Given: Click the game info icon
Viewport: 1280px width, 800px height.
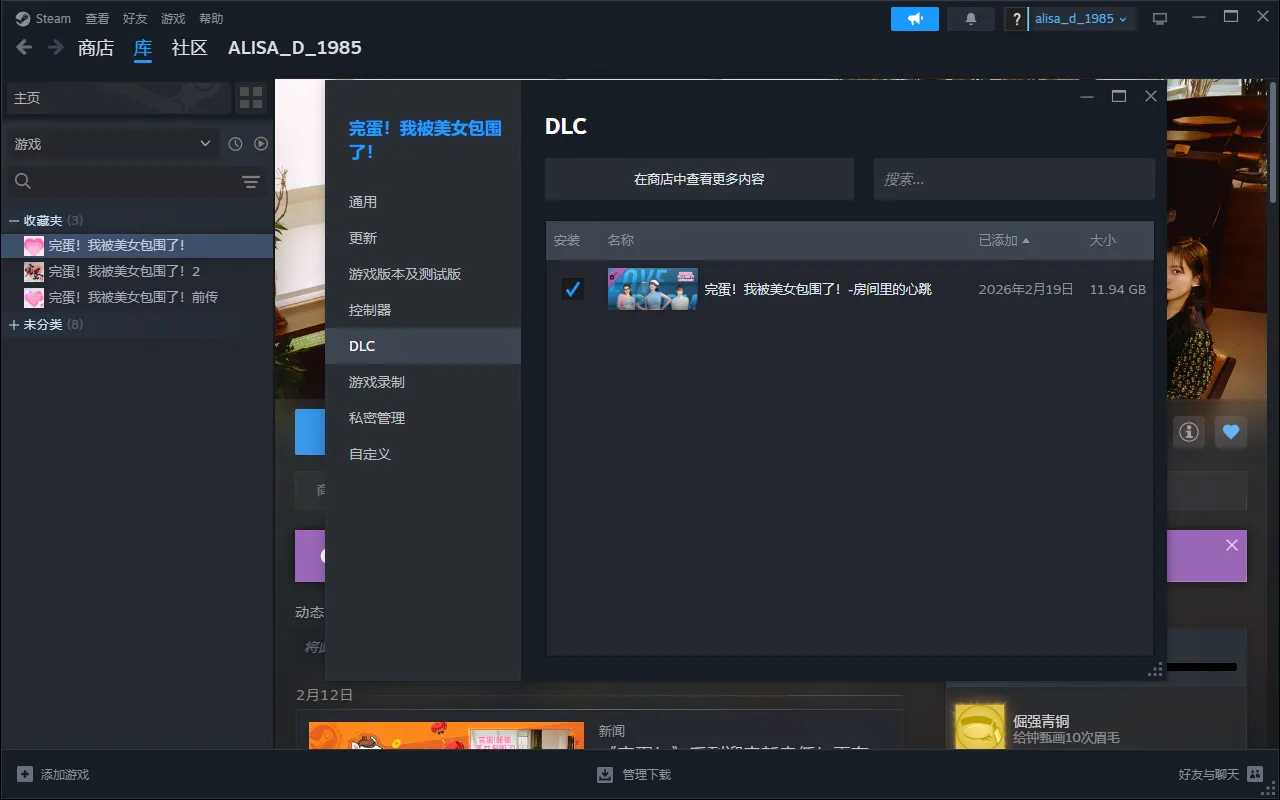Looking at the screenshot, I should click(1188, 432).
